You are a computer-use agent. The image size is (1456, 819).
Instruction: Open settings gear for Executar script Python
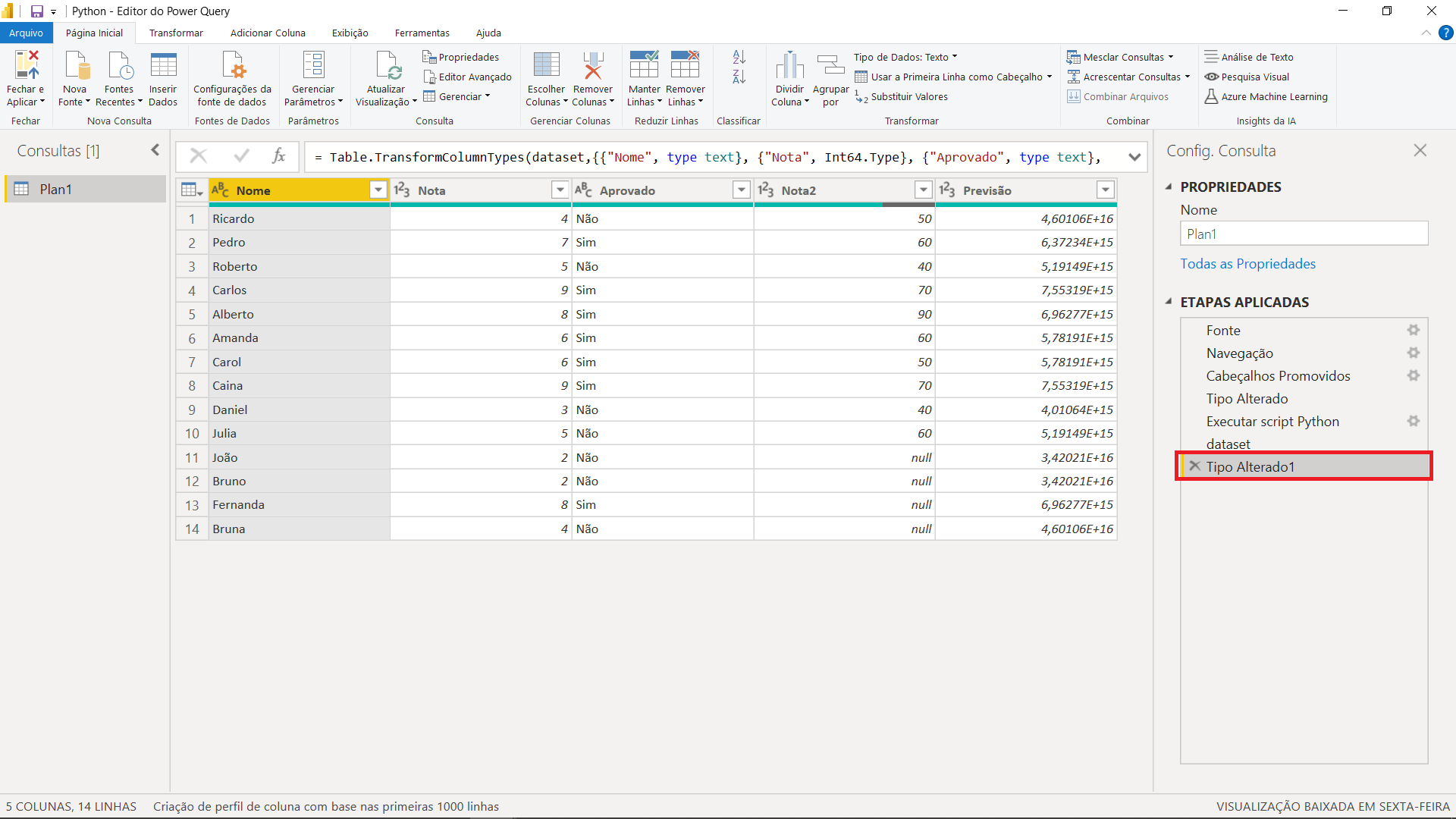coord(1413,421)
